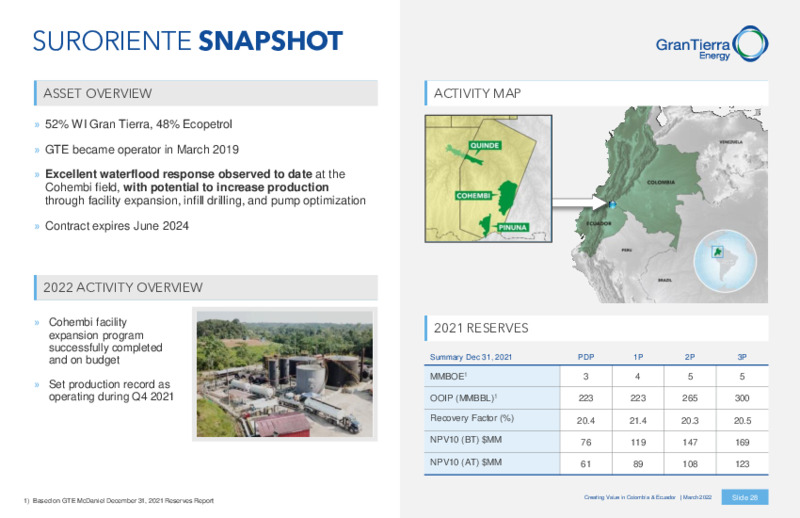Click MMBOE PDP value 3

coord(586,376)
